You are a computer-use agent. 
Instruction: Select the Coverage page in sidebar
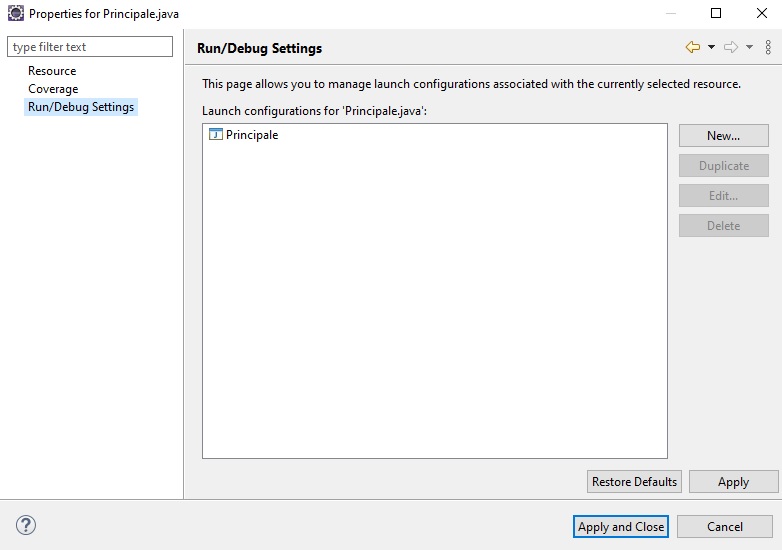[x=53, y=89]
